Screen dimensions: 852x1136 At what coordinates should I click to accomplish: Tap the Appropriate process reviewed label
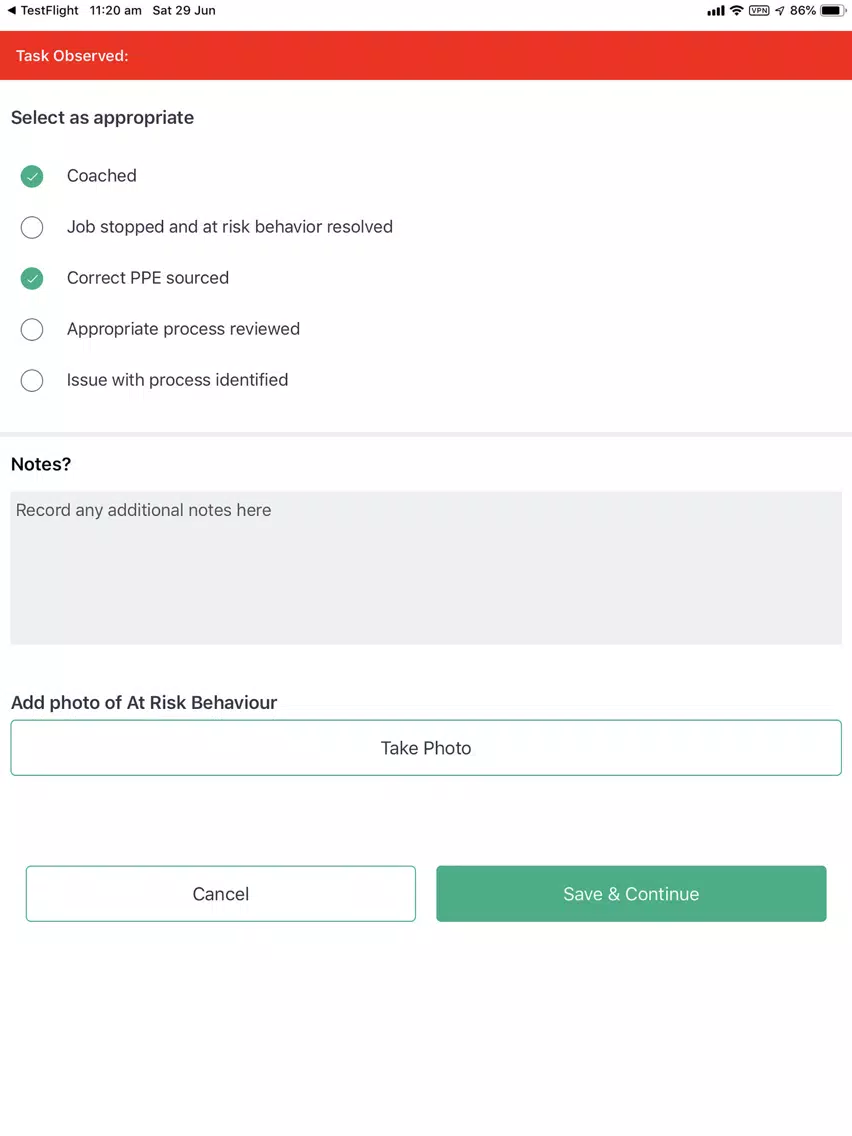coord(183,329)
